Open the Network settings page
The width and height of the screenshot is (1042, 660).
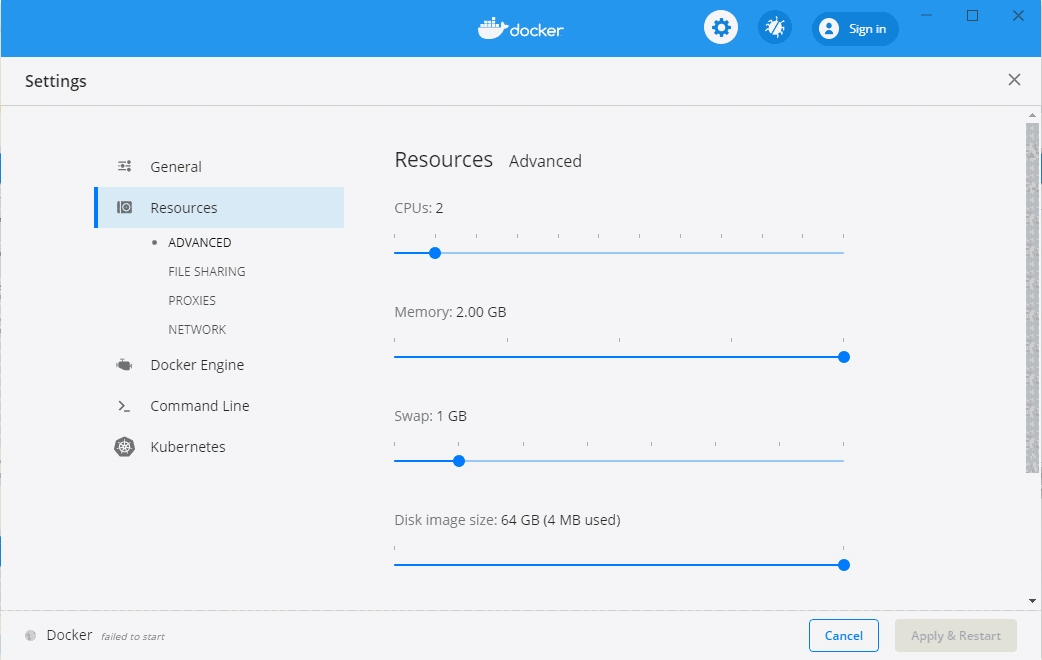(197, 329)
